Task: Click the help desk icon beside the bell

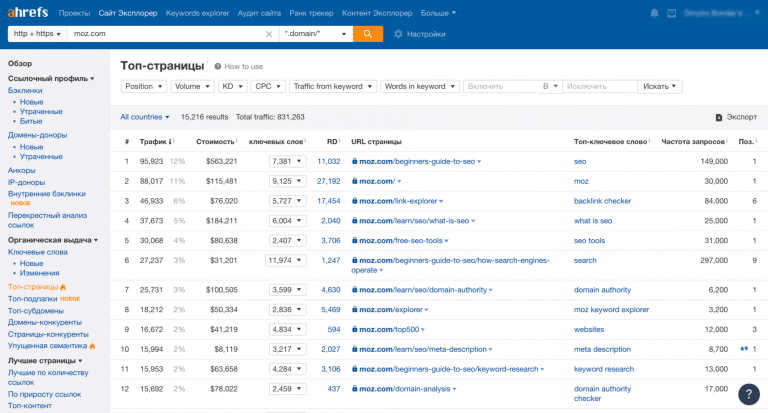Action: [672, 13]
